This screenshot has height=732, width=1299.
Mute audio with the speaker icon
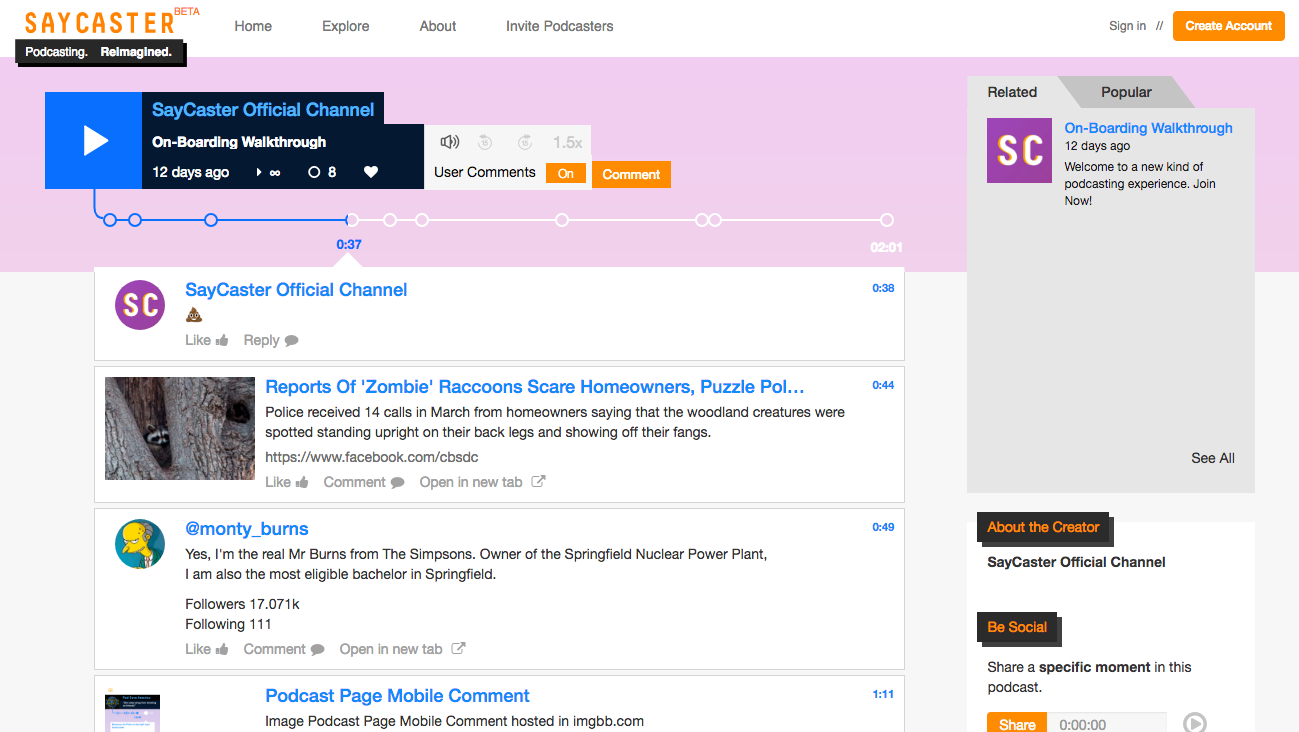[x=450, y=142]
